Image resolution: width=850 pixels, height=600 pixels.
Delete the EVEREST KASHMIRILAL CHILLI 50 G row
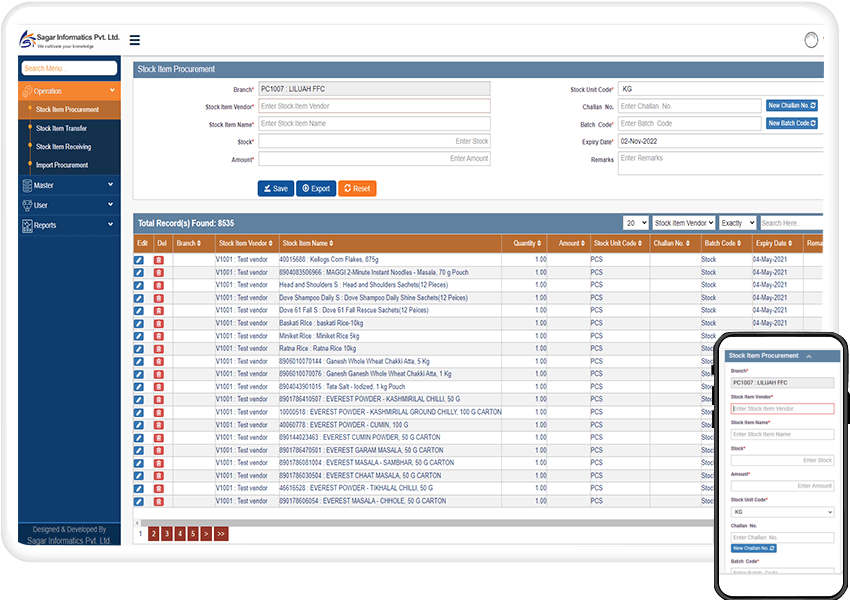pos(159,399)
